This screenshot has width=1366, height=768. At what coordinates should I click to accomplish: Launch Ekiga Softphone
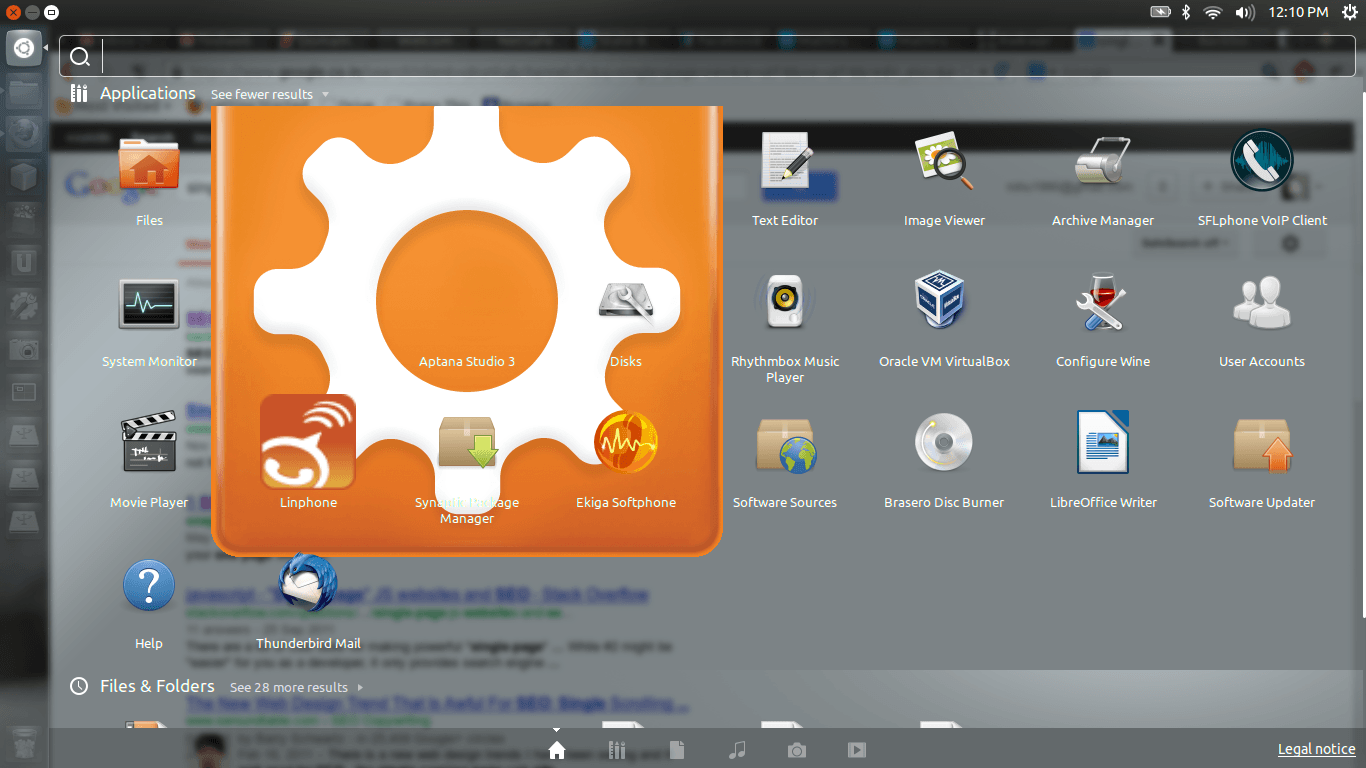coord(626,443)
